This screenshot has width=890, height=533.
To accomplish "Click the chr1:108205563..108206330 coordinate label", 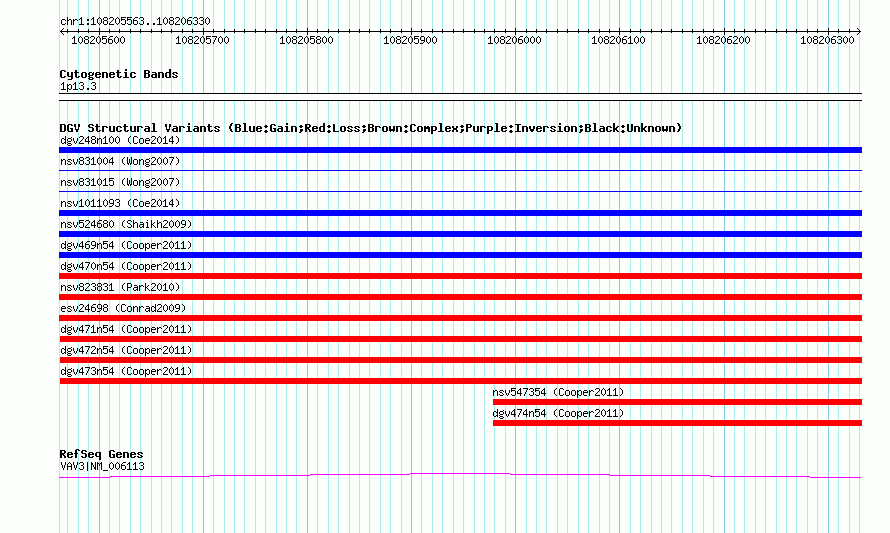I will tap(135, 21).
